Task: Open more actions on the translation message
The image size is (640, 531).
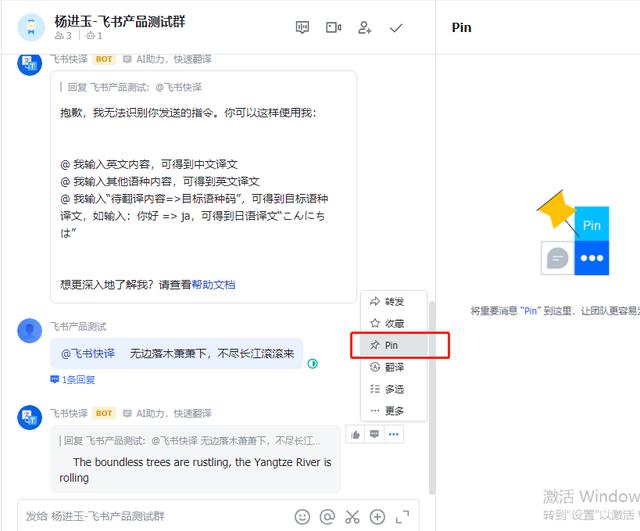Action: click(393, 434)
